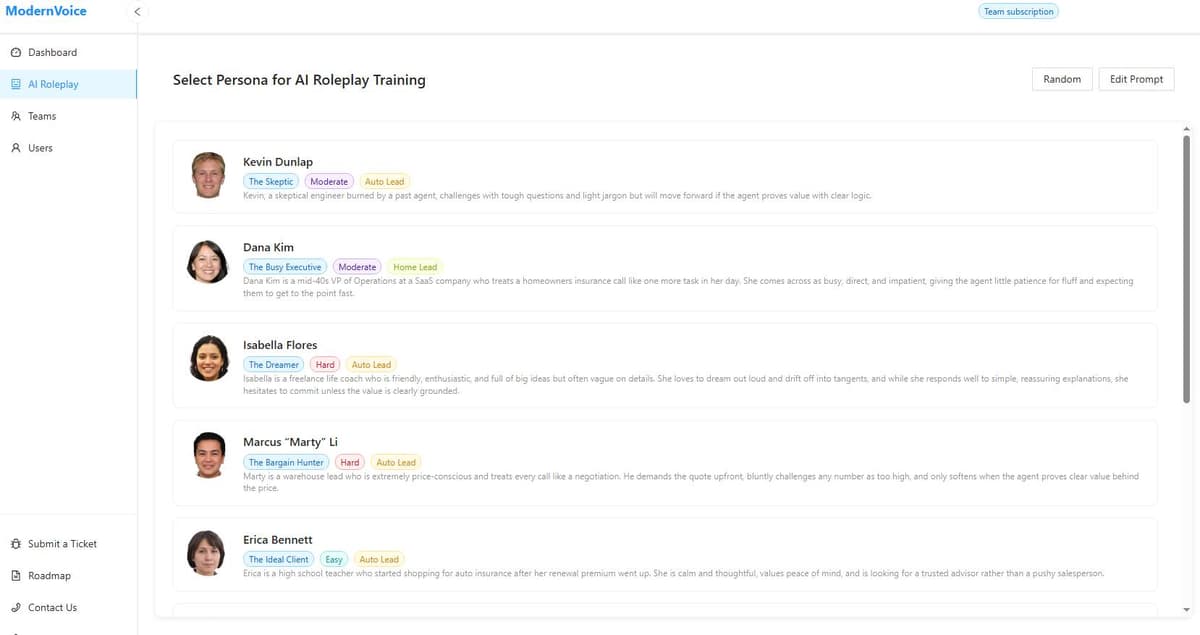Collapse the sidebar using the chevron
This screenshot has width=1200, height=635.
[137, 12]
